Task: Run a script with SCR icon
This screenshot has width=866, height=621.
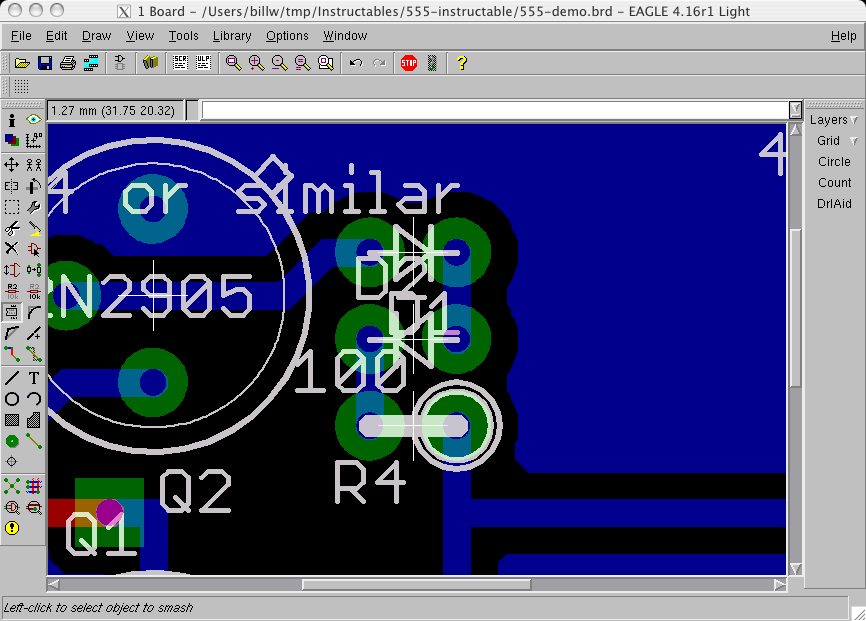Action: point(180,63)
